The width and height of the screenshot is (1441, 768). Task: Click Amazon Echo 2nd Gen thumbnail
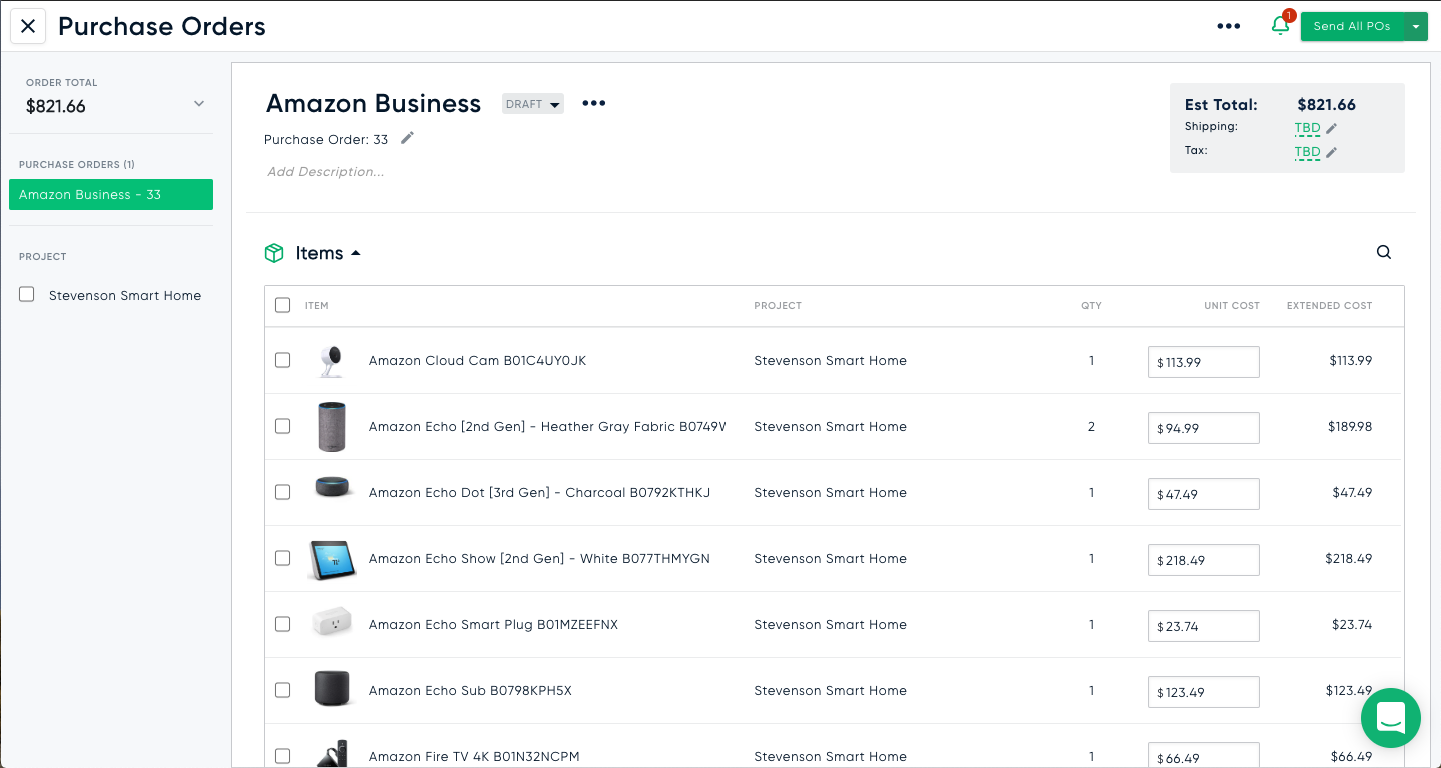(332, 427)
